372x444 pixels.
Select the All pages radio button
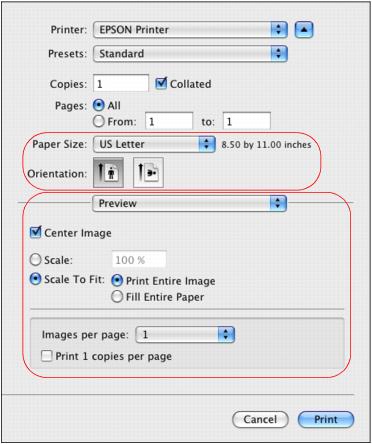99,106
